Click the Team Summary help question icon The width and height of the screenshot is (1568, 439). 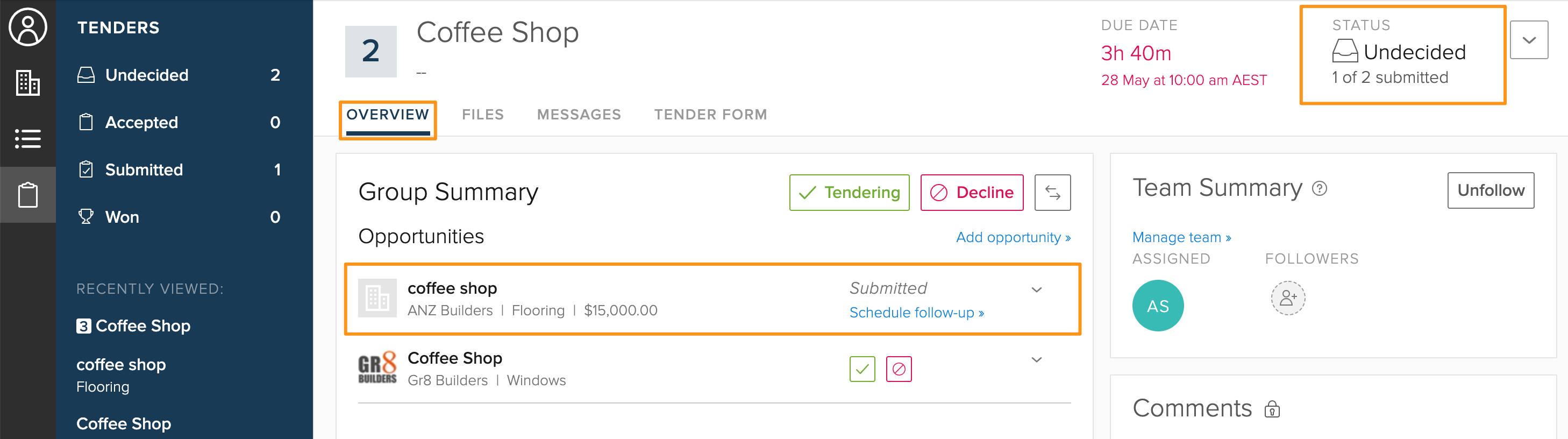pyautogui.click(x=1319, y=189)
